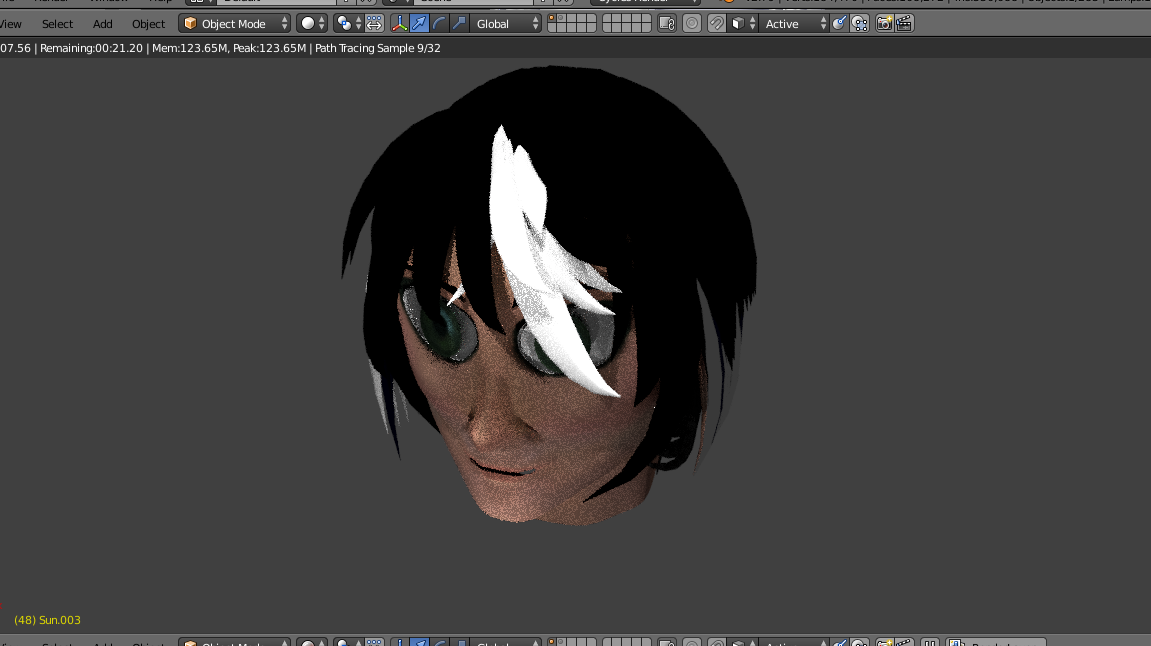This screenshot has height=646, width=1151.
Task: Click OpenGL render active viewport camera icon
Action: coord(884,23)
